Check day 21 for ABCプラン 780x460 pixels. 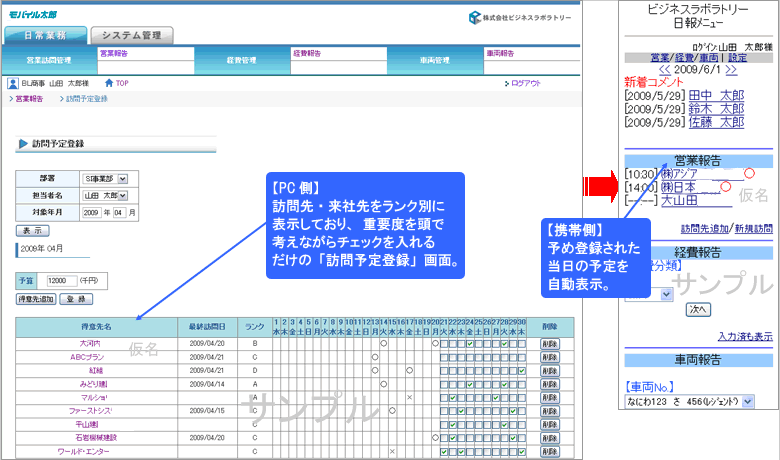(444, 357)
